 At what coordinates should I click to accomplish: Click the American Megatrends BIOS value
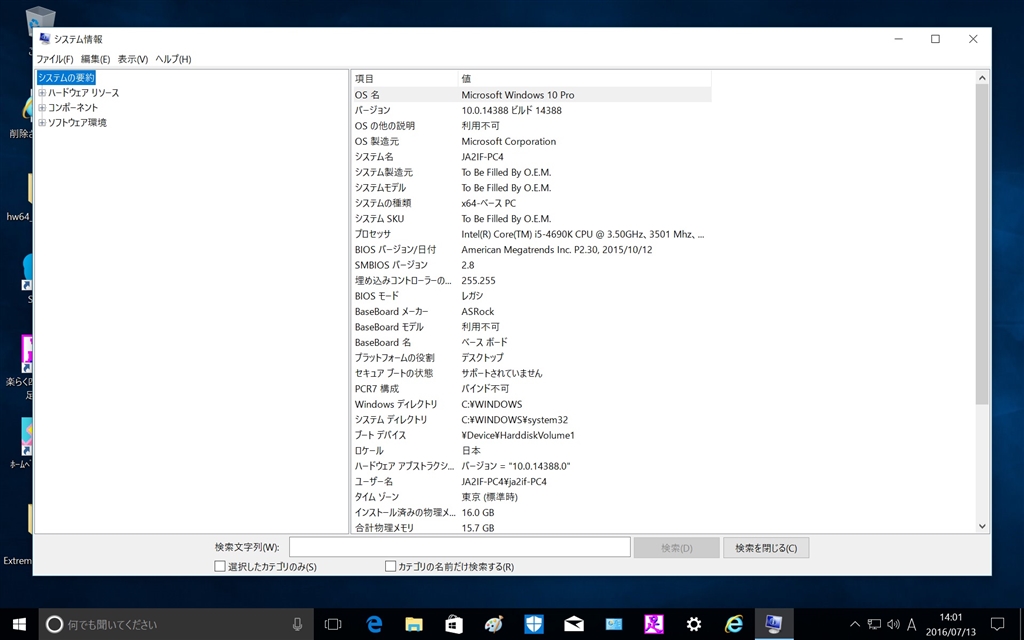556,249
